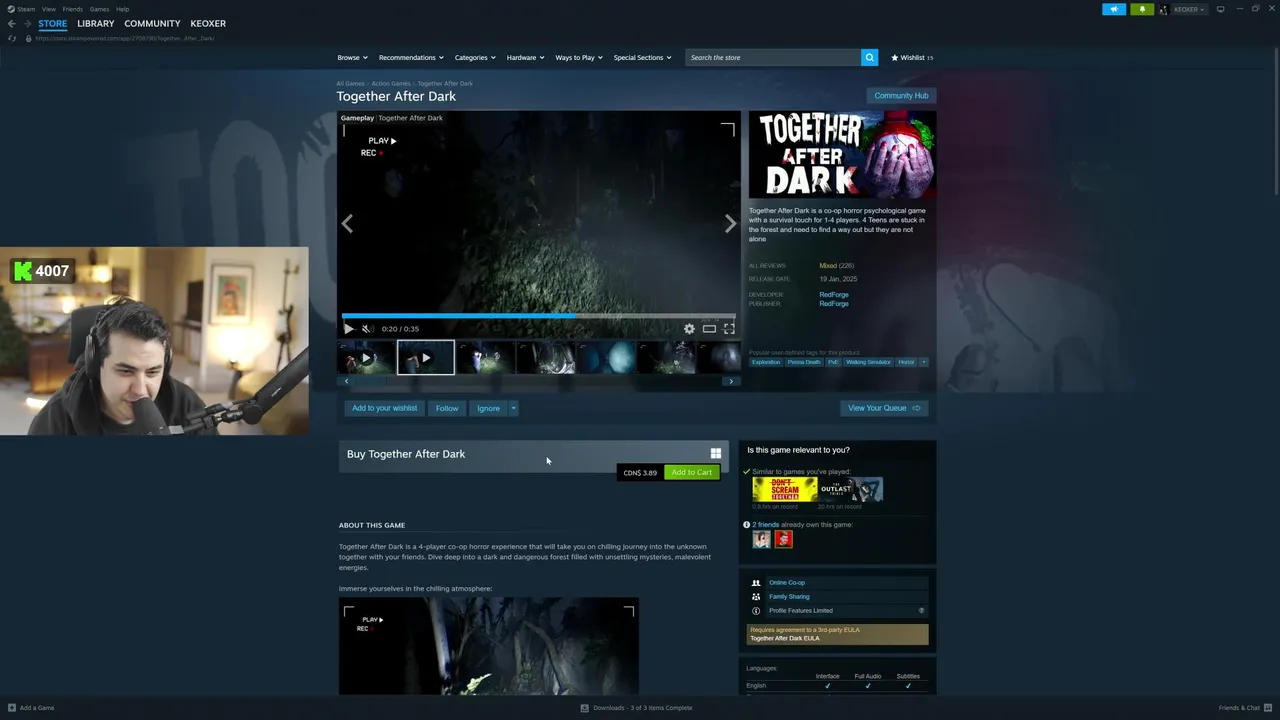The height and width of the screenshot is (720, 1280).
Task: Open the Don't Scream Together thumbnail
Action: click(785, 489)
